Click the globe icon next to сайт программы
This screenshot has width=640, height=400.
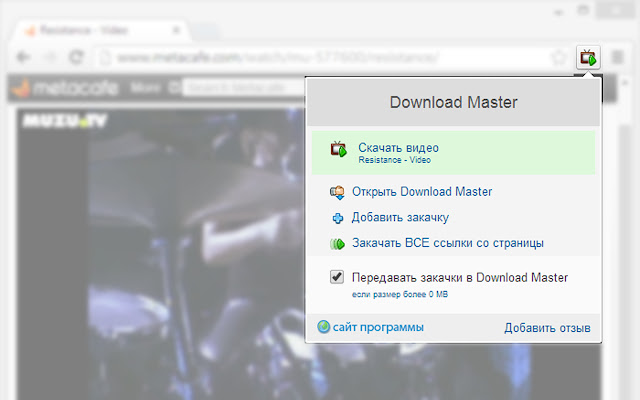tap(324, 327)
